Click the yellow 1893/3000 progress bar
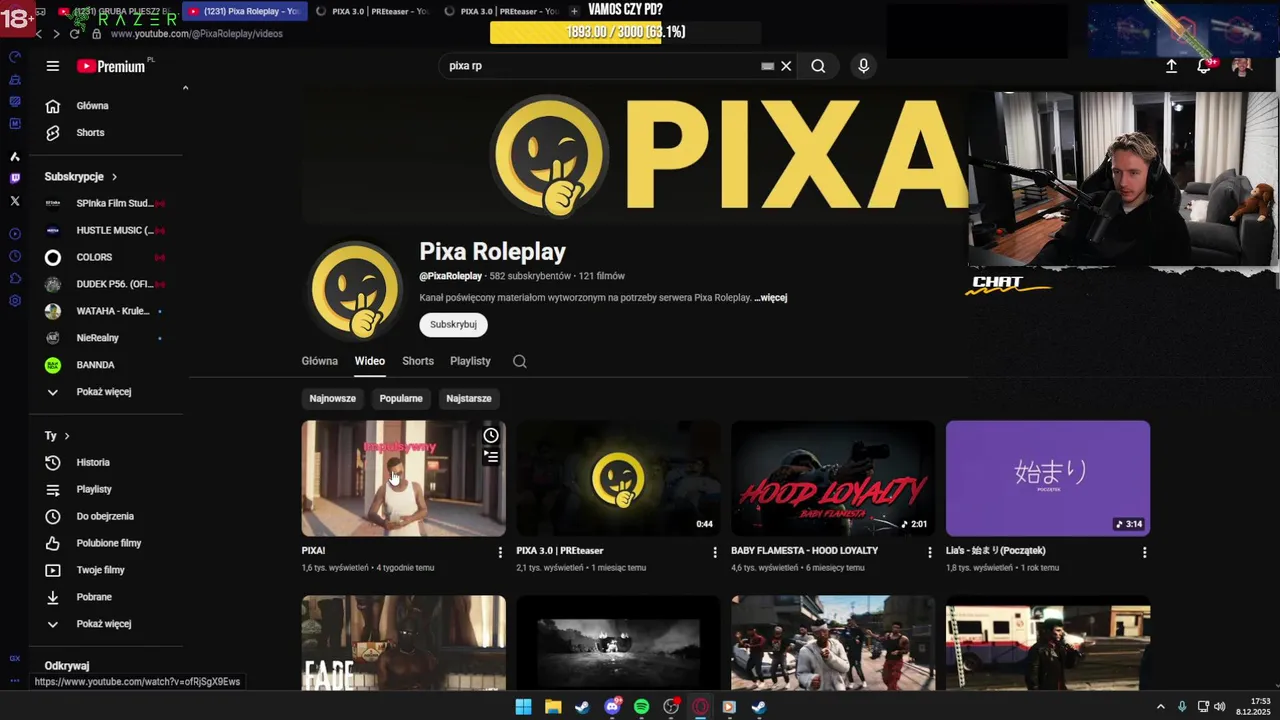1280x720 pixels. [625, 32]
